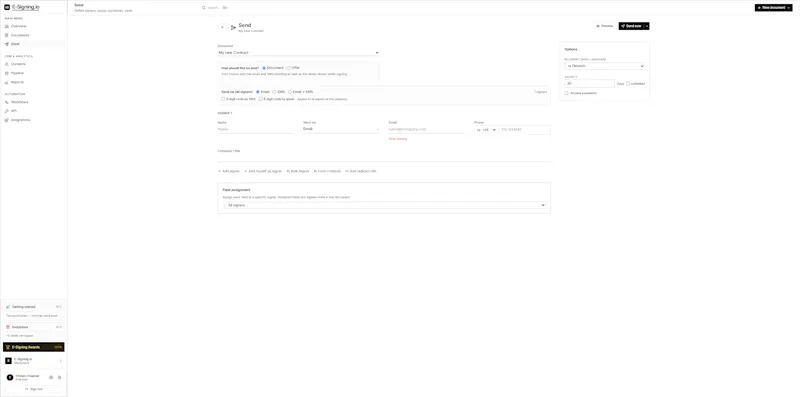Click the Send now button
Image resolution: width=800 pixels, height=397 pixels.
coord(631,26)
